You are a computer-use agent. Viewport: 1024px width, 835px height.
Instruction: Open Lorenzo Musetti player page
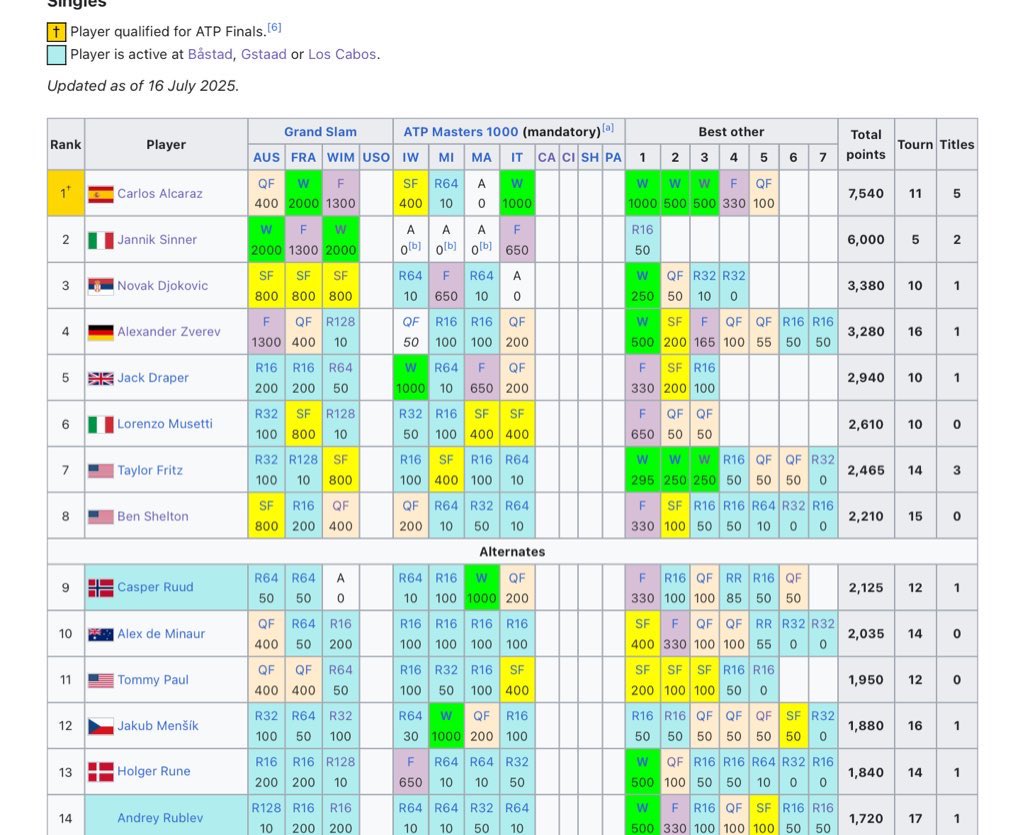[165, 424]
